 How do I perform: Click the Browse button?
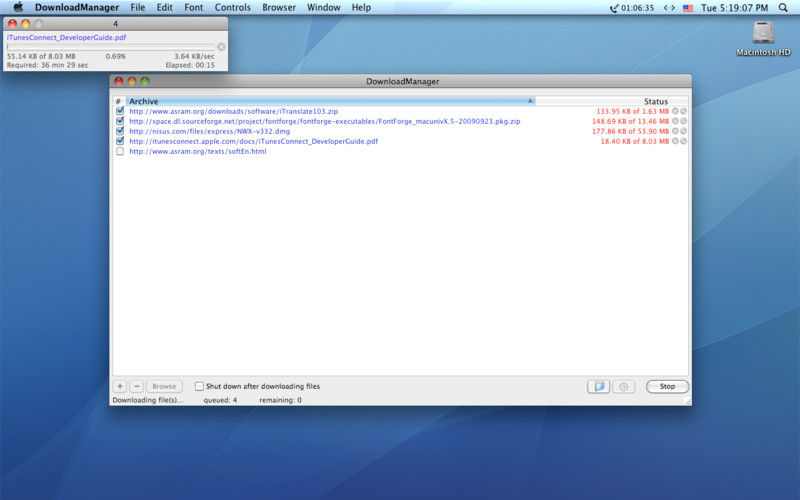click(x=164, y=386)
